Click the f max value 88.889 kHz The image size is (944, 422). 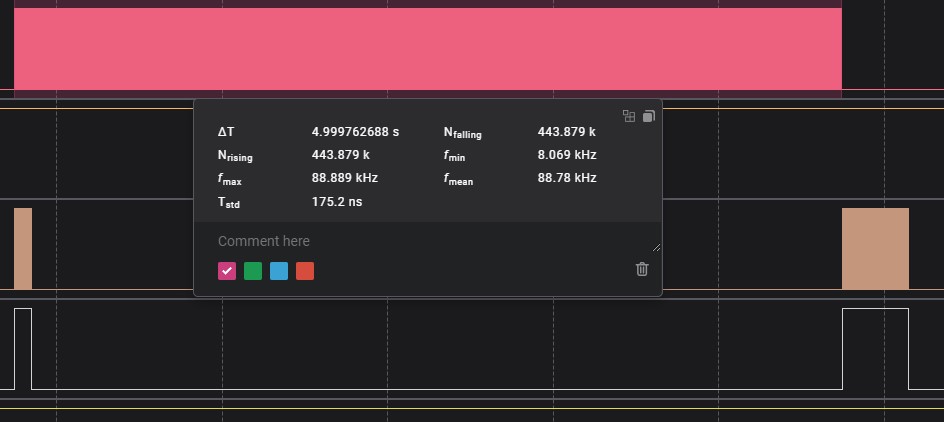point(344,178)
